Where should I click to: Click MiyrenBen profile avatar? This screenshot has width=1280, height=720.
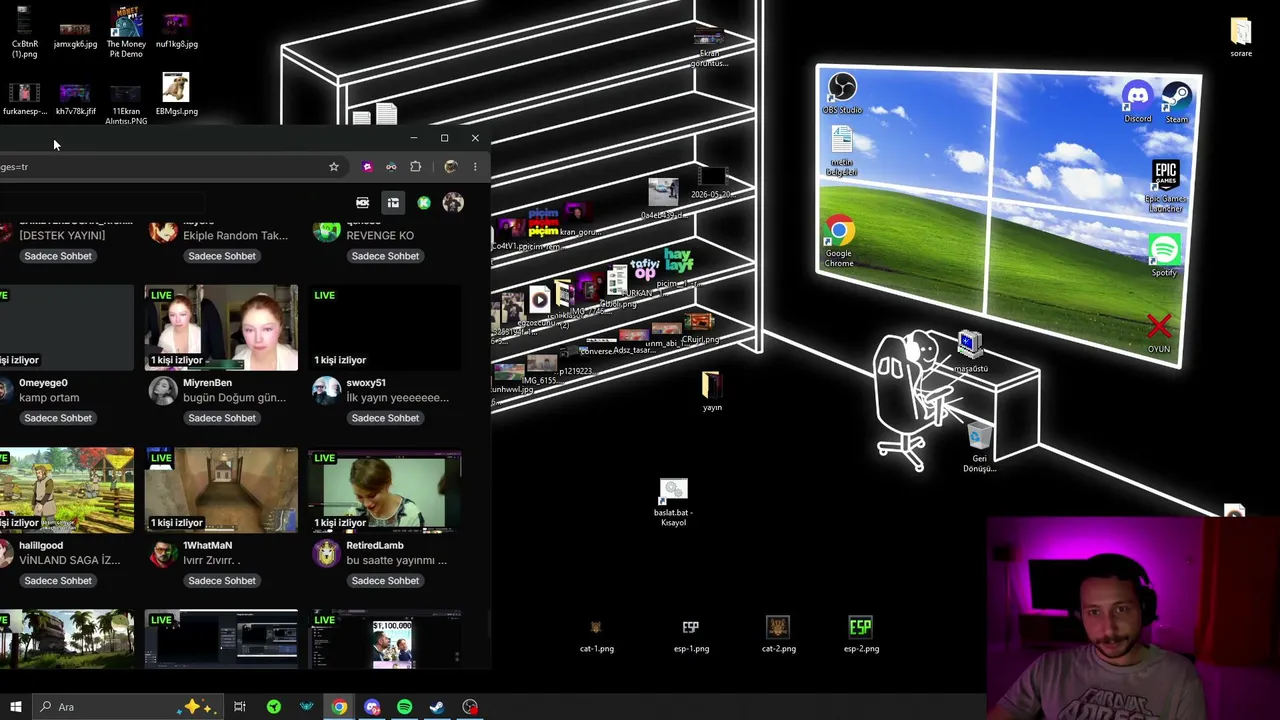tap(163, 390)
